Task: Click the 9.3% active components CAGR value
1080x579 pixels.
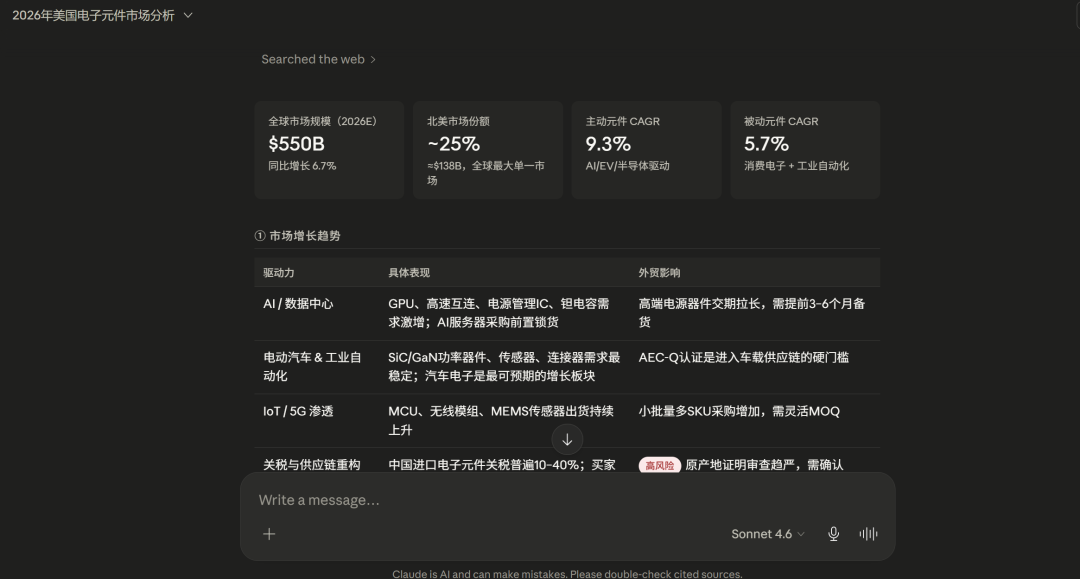Action: [608, 144]
